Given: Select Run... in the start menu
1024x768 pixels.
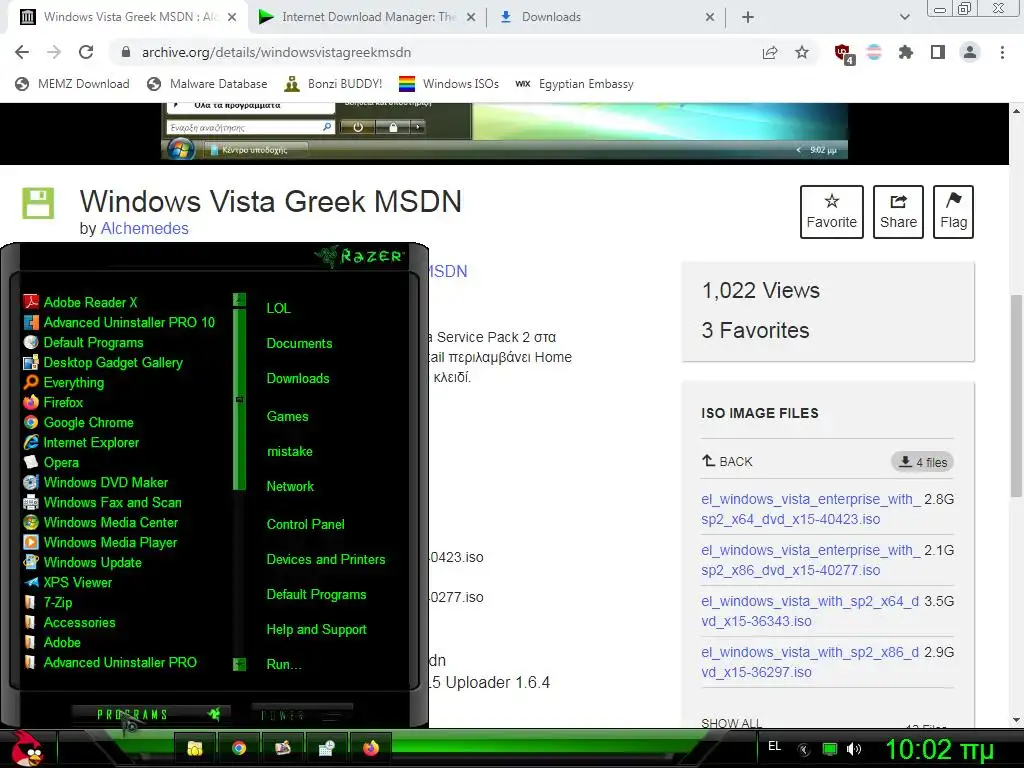Looking at the screenshot, I should (283, 665).
